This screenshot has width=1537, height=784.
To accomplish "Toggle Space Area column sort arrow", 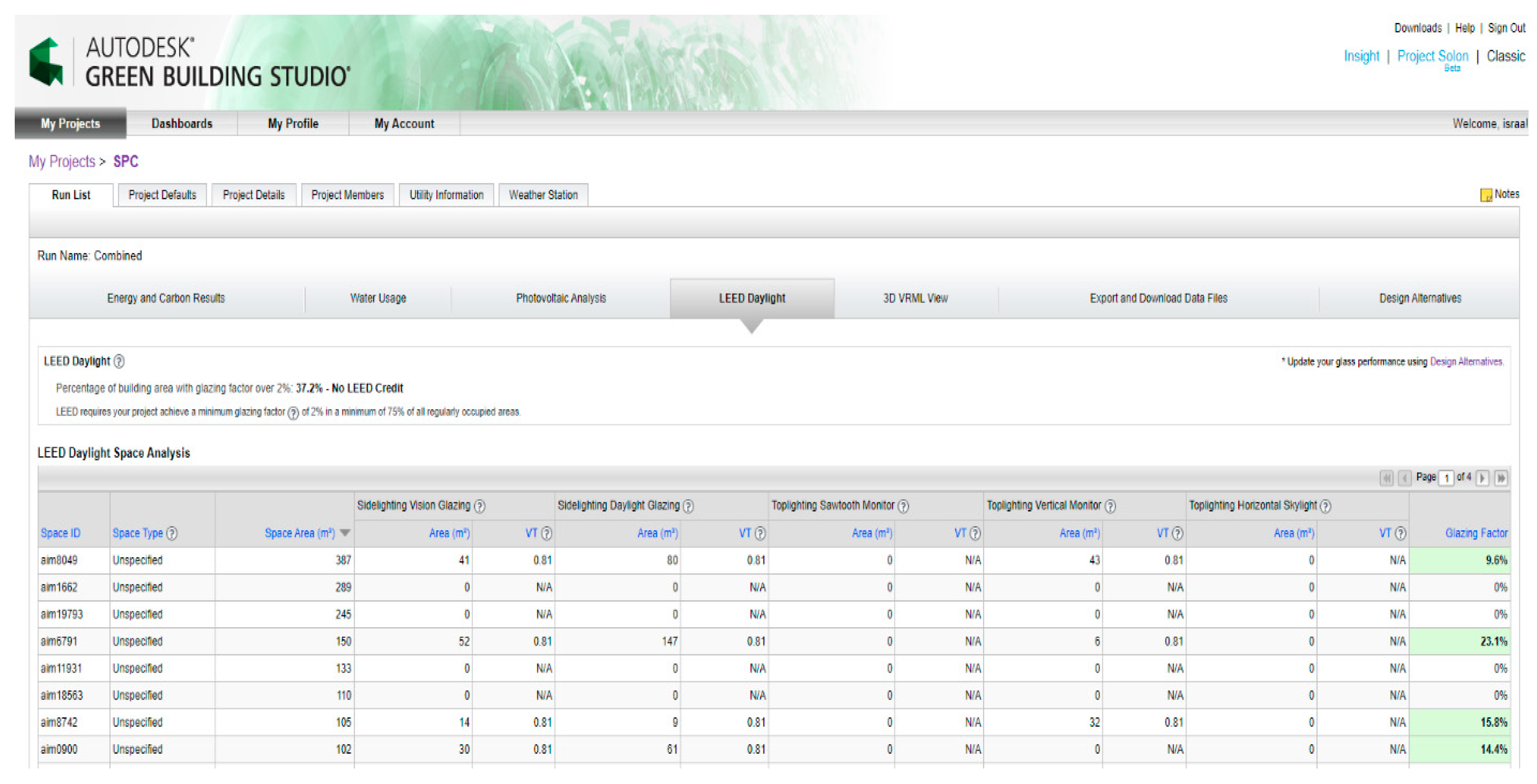I will pos(345,532).
